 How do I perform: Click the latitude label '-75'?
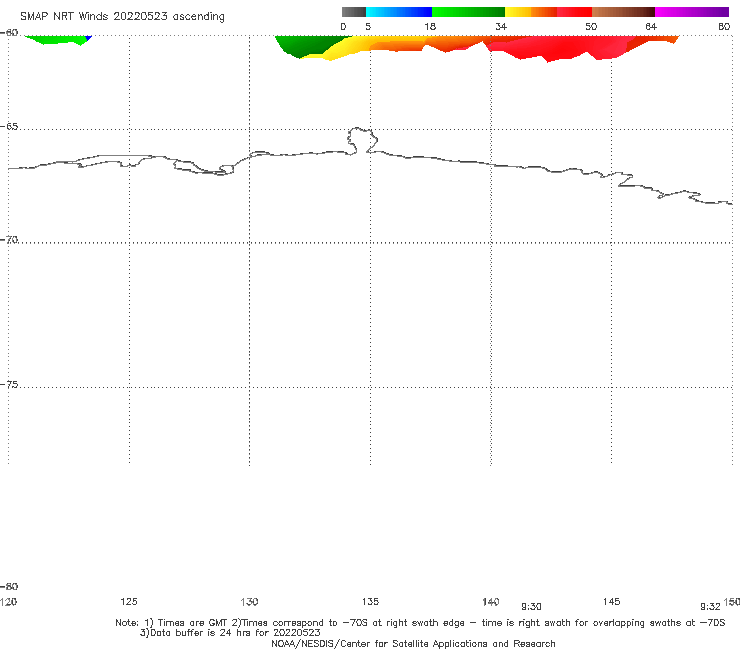coord(9,385)
